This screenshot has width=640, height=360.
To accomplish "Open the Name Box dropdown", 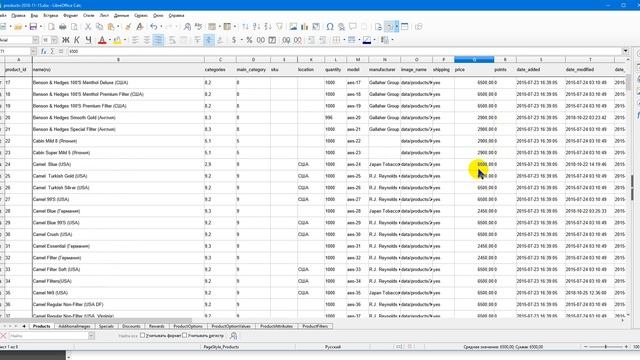I will [33, 51].
